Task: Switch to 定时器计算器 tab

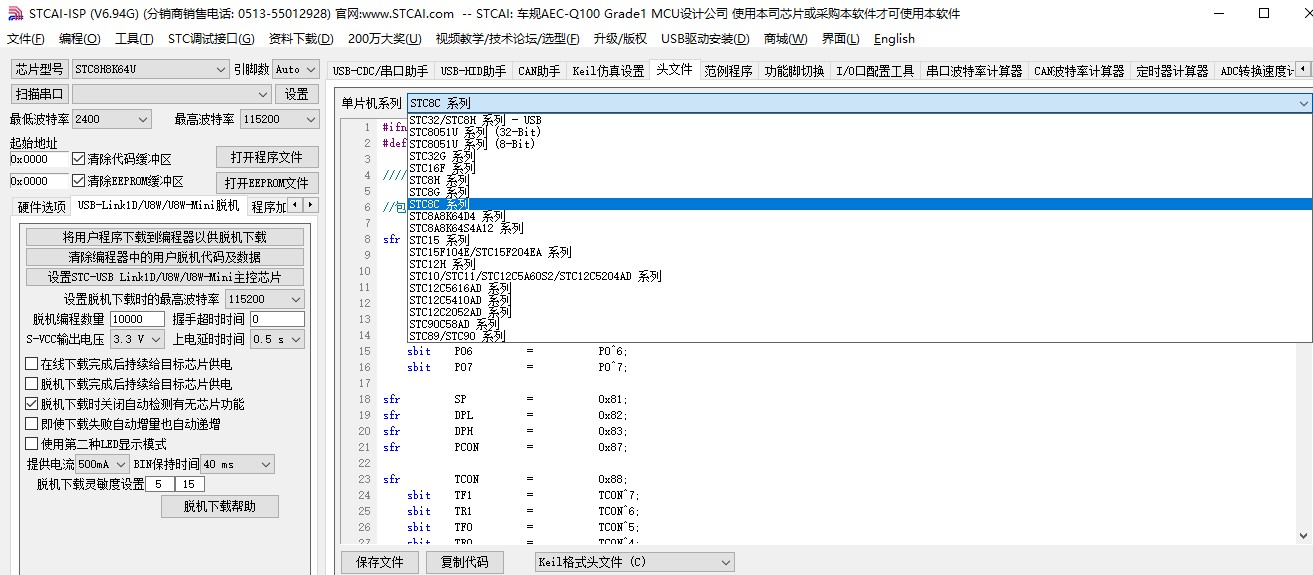Action: pos(1172,71)
